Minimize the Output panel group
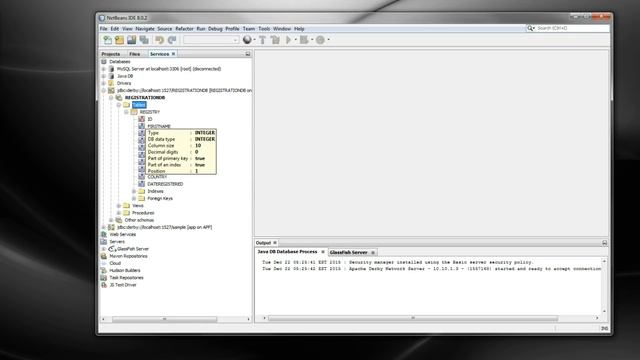 tap(604, 243)
